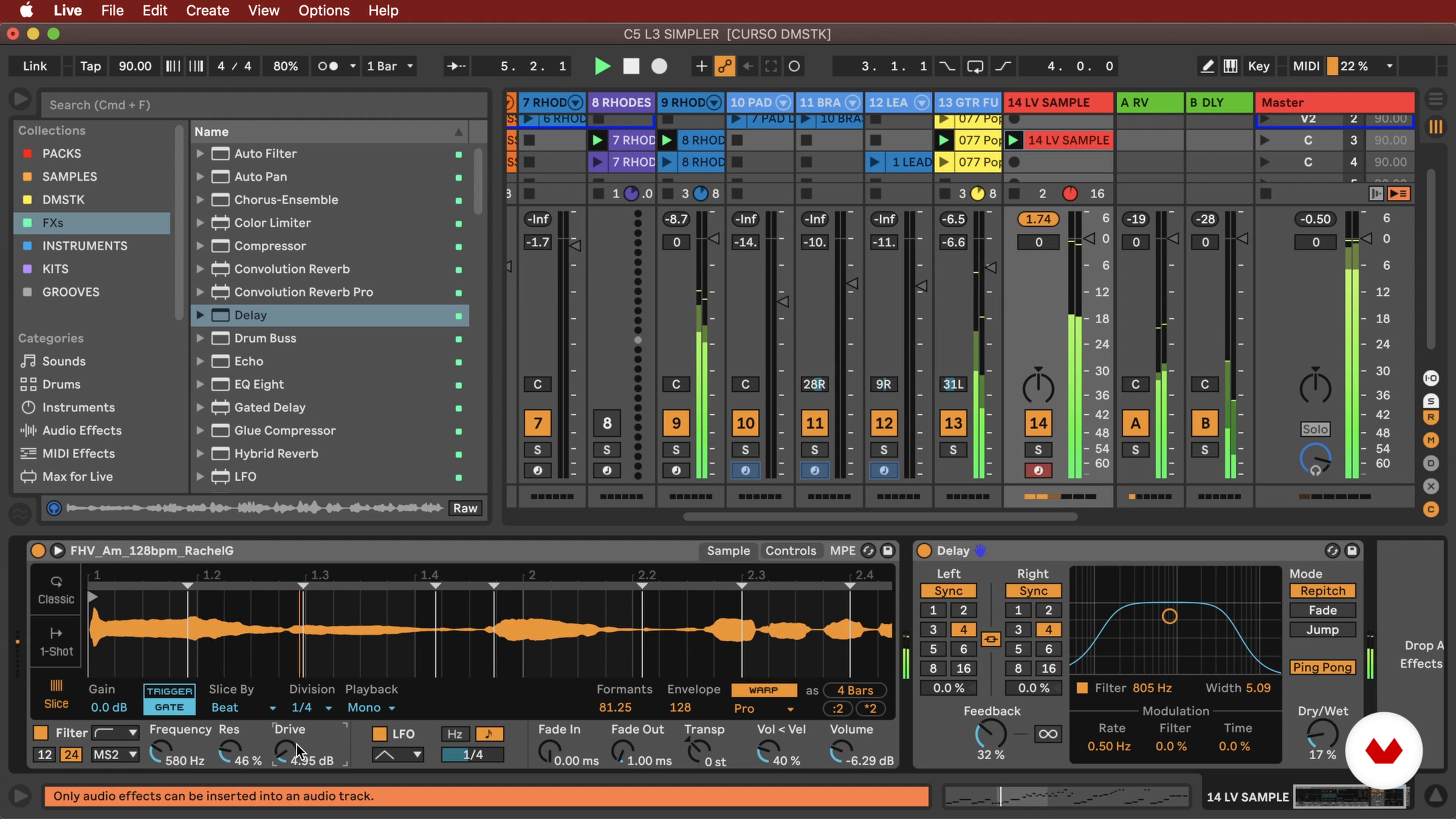
Task: Save Delay preset with disk icon
Action: coord(1352,551)
